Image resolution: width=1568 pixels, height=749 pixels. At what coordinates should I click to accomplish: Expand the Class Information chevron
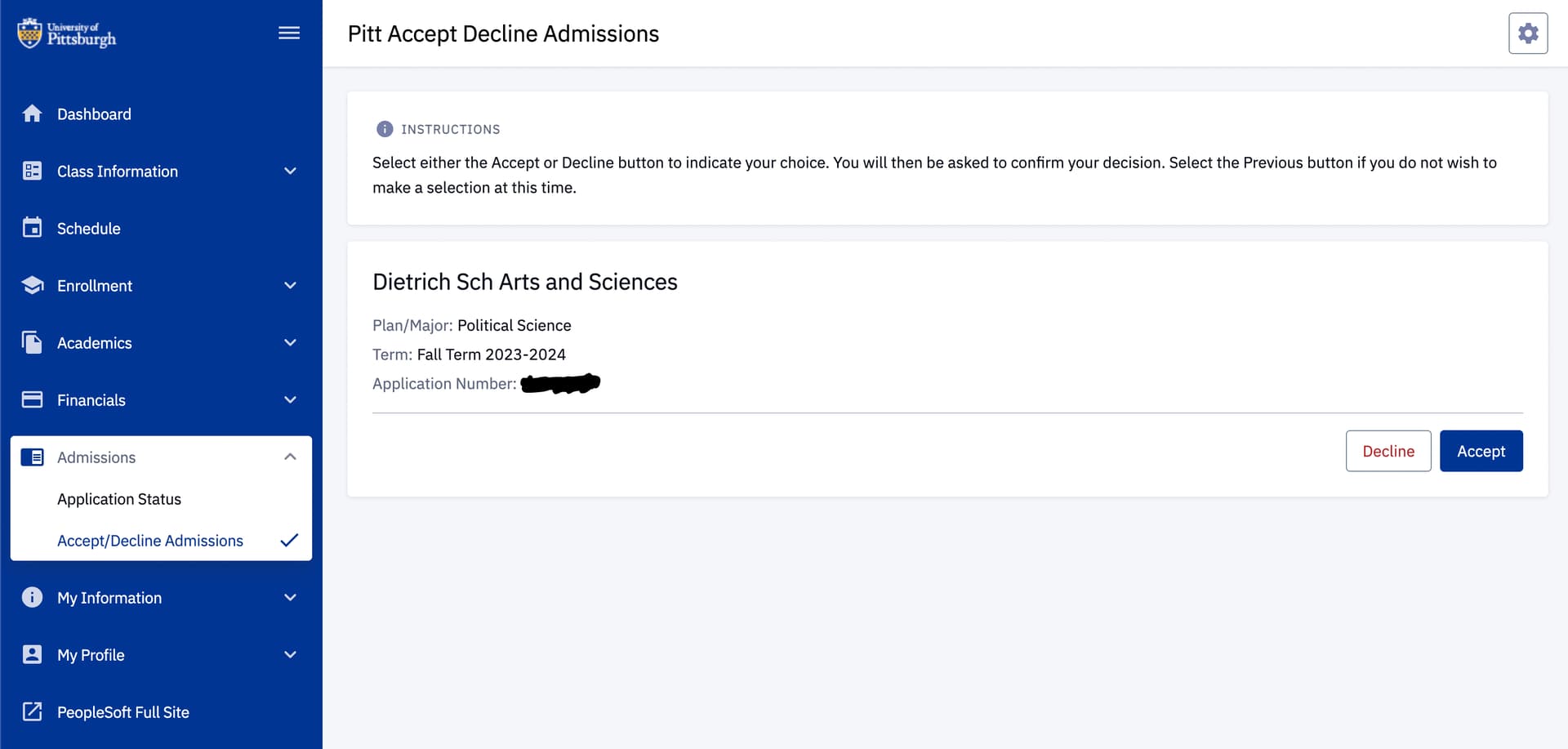coord(290,171)
